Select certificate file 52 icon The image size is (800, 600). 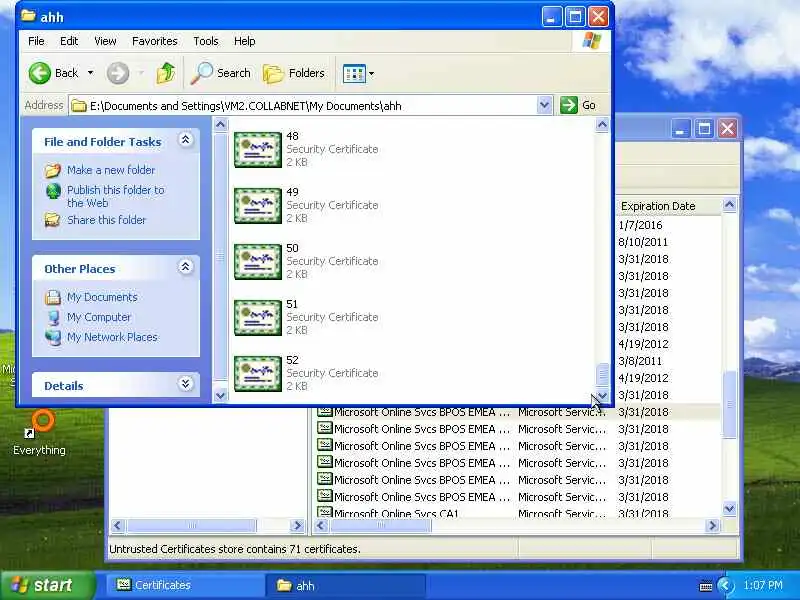point(258,373)
